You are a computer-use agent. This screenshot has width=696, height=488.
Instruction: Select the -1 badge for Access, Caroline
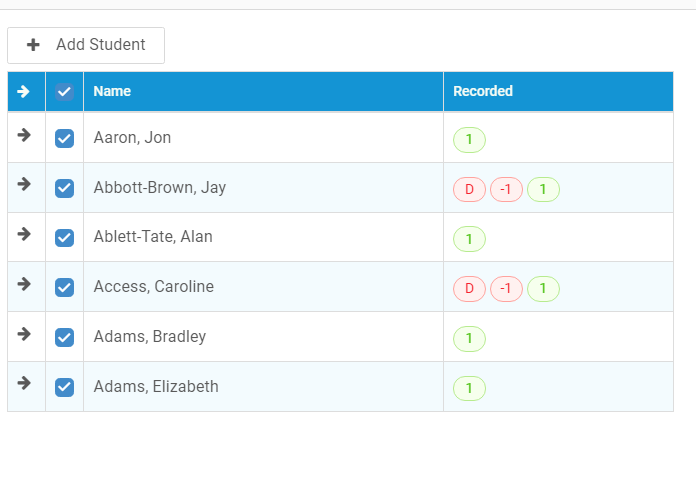click(x=506, y=289)
